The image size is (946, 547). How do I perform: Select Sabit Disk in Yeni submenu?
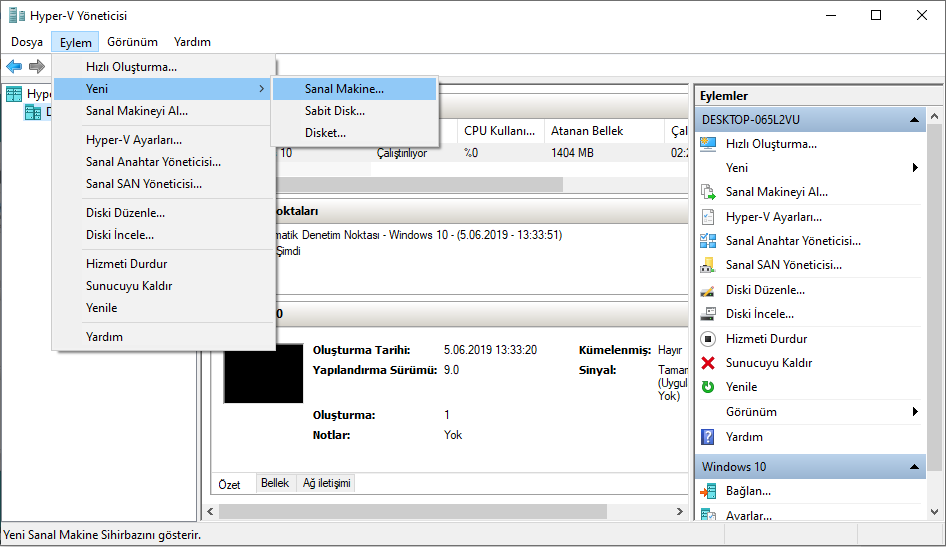[x=354, y=111]
